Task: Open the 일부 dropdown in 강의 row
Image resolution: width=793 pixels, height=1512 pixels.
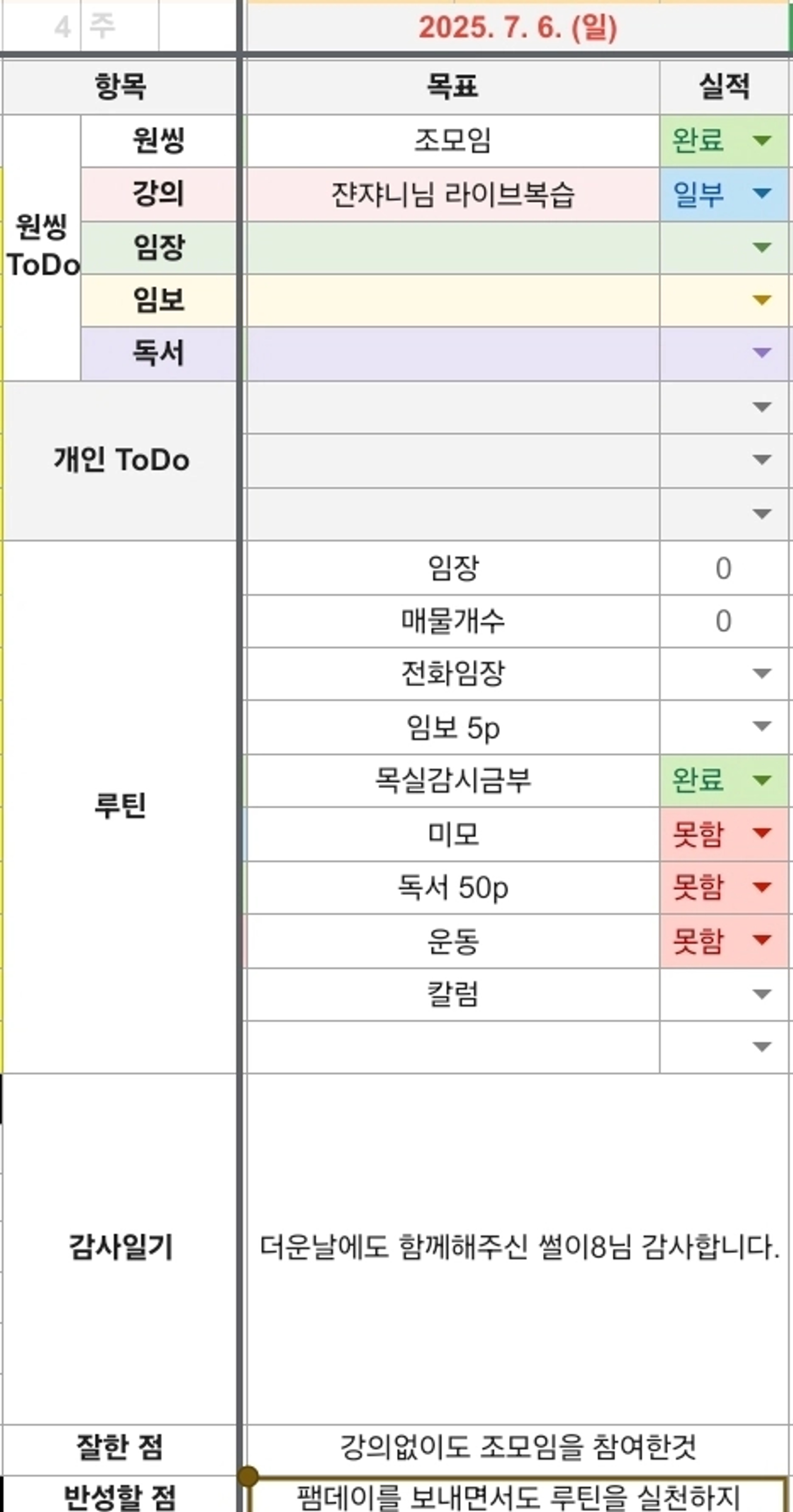Action: click(761, 193)
